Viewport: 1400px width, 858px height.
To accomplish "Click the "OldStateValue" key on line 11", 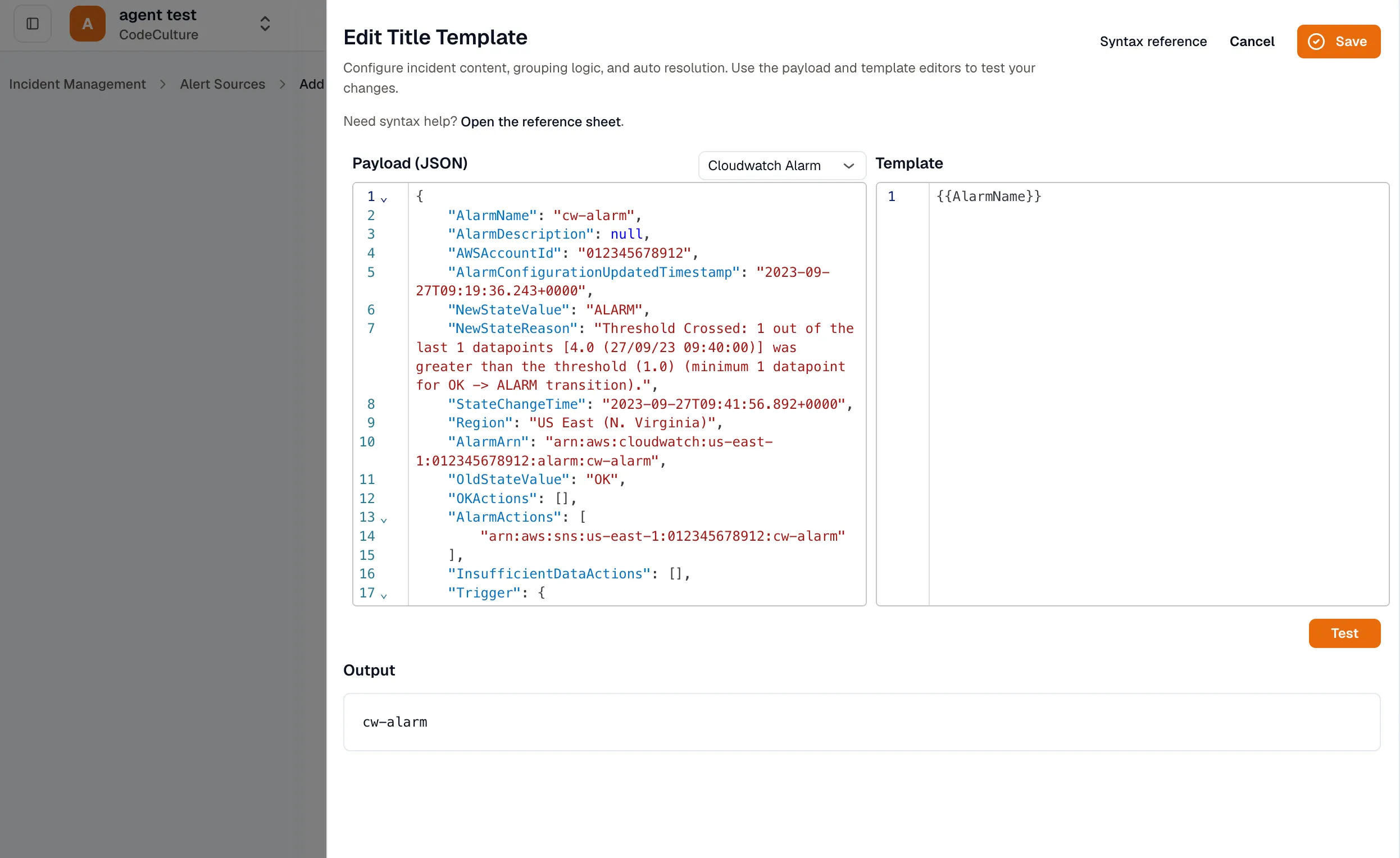I will coord(508,480).
